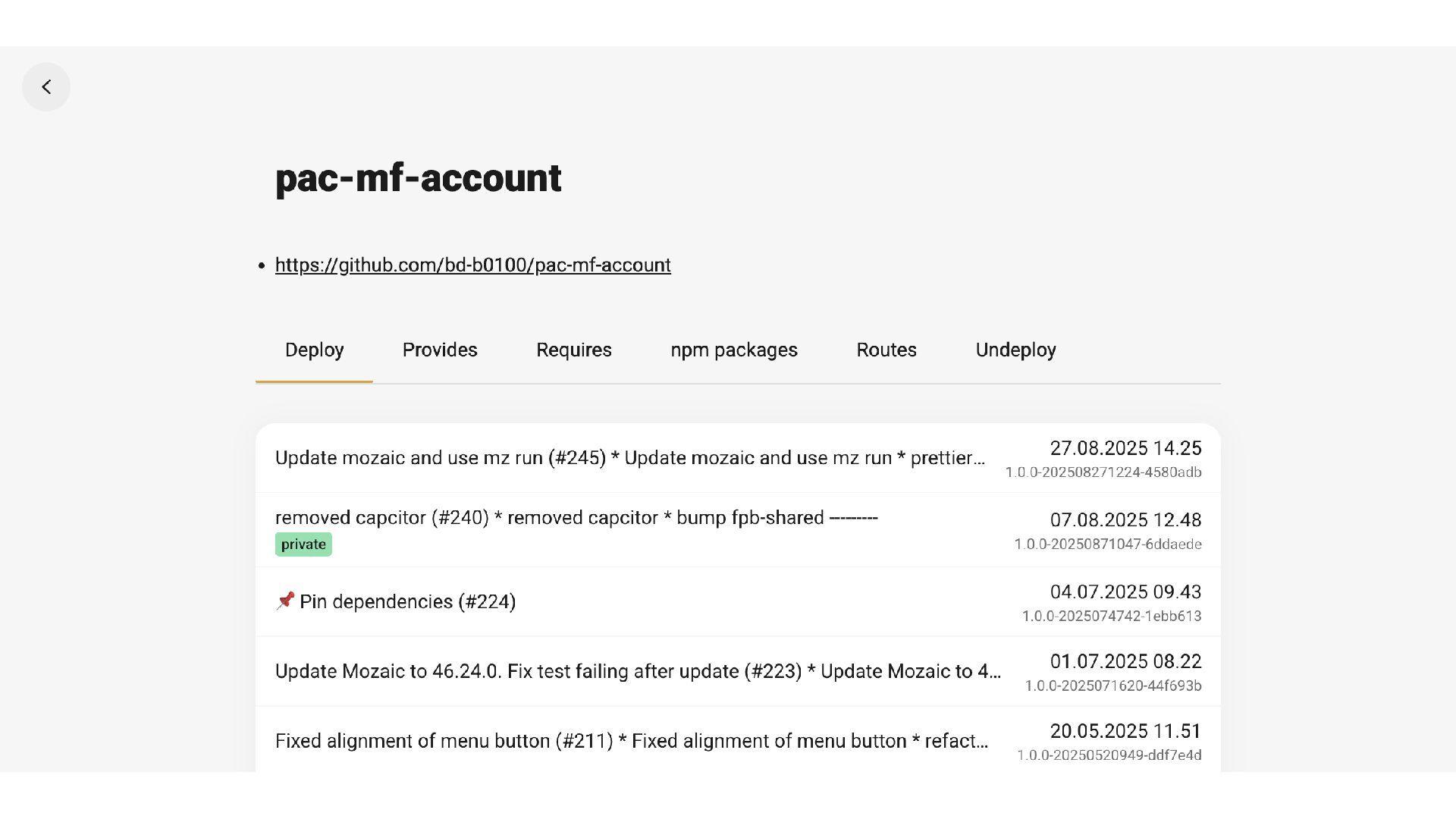Screen dimensions: 1456x819
Task: Select the removed capcitor #240 entry
Action: [x=576, y=518]
